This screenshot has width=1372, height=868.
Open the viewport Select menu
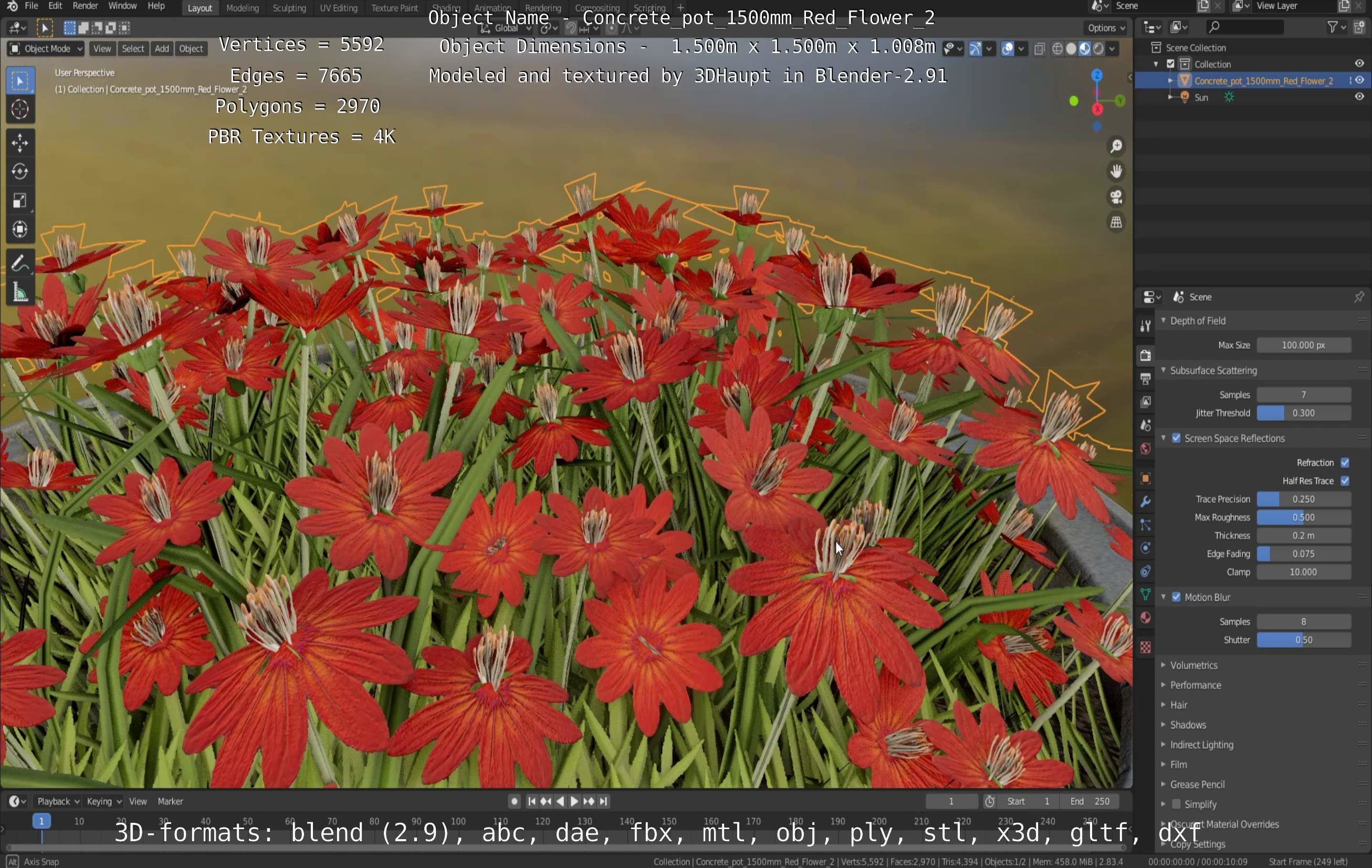tap(133, 49)
